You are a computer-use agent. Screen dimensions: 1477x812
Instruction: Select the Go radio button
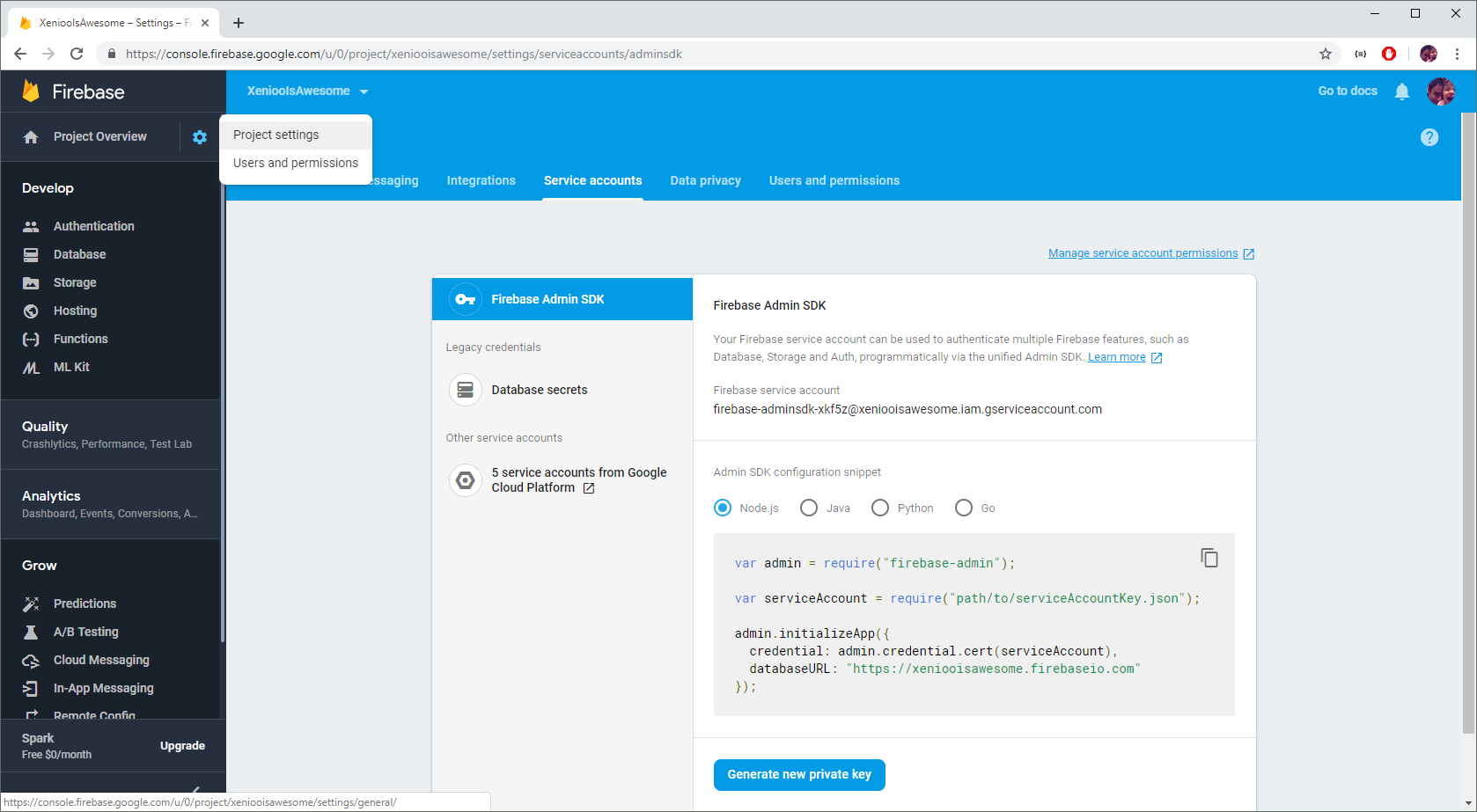pyautogui.click(x=964, y=508)
